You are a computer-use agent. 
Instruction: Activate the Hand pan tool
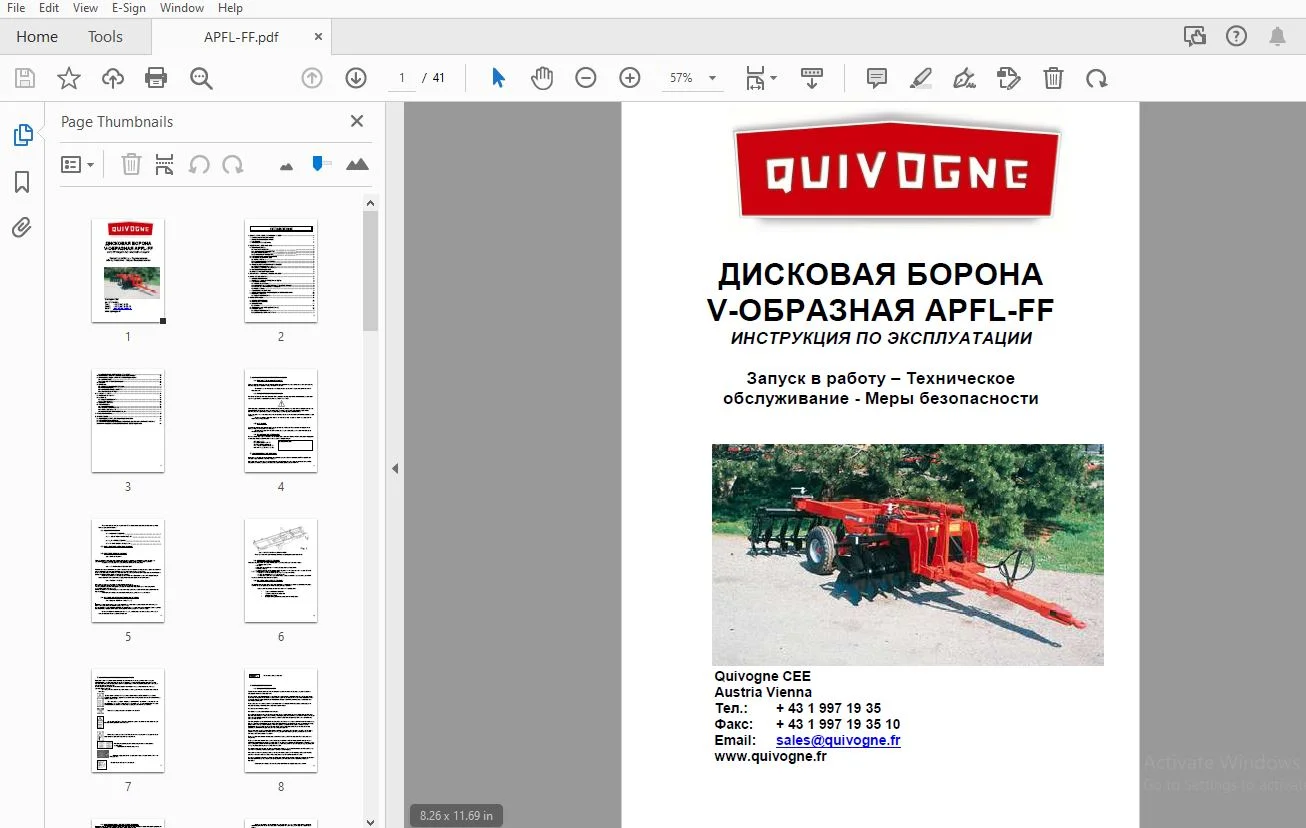[x=542, y=78]
